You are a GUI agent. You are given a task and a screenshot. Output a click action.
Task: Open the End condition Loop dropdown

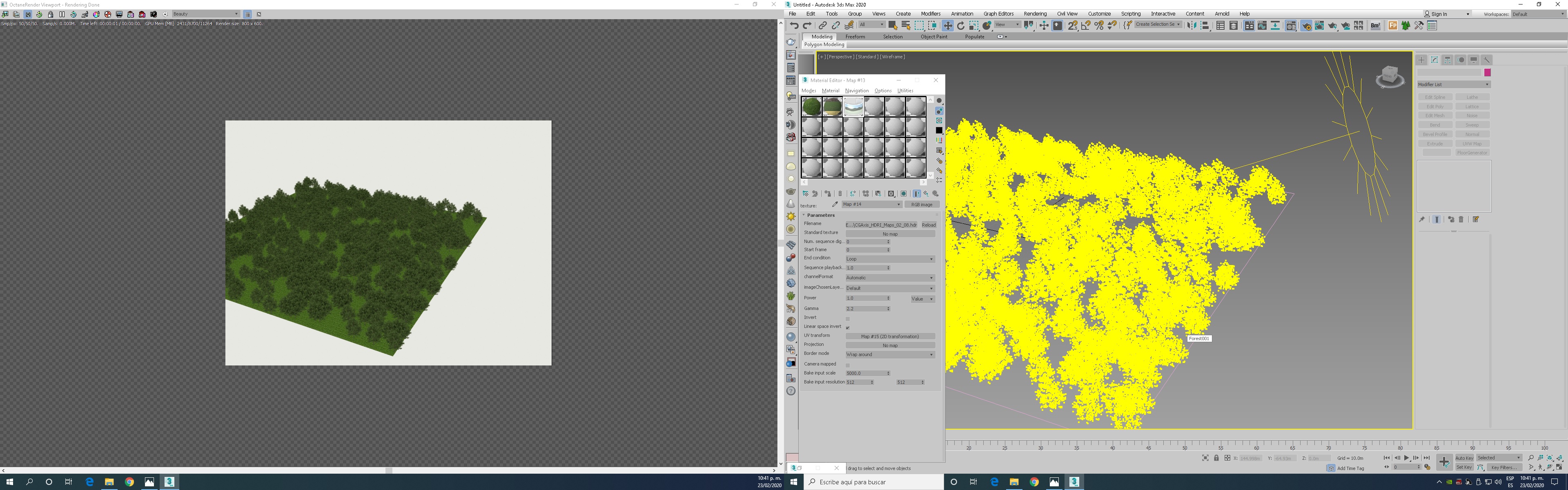click(x=889, y=259)
